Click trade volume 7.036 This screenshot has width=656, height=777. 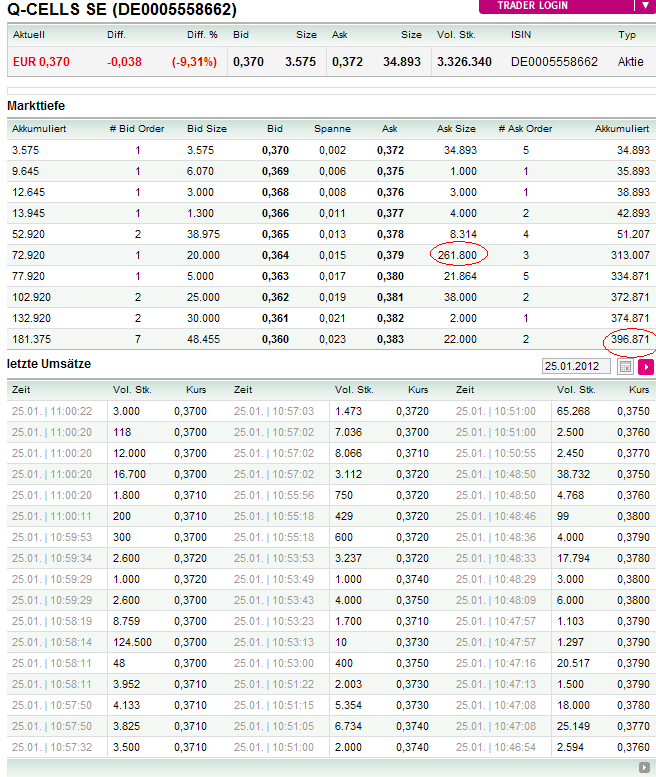pyautogui.click(x=348, y=432)
